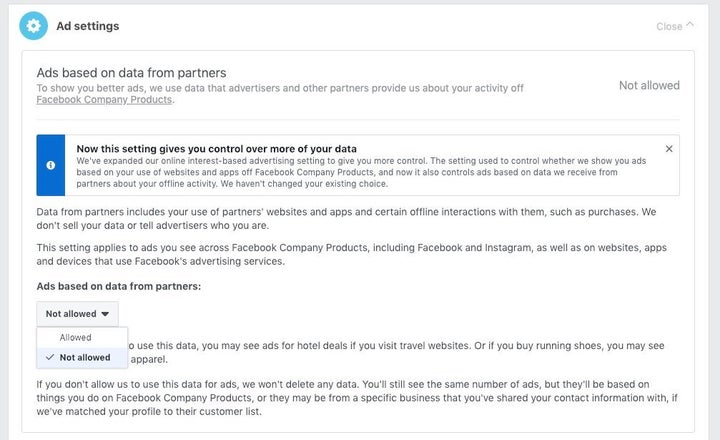Click the banner text about expanded advertising setting
The height and width of the screenshot is (440, 720).
pyautogui.click(x=361, y=172)
